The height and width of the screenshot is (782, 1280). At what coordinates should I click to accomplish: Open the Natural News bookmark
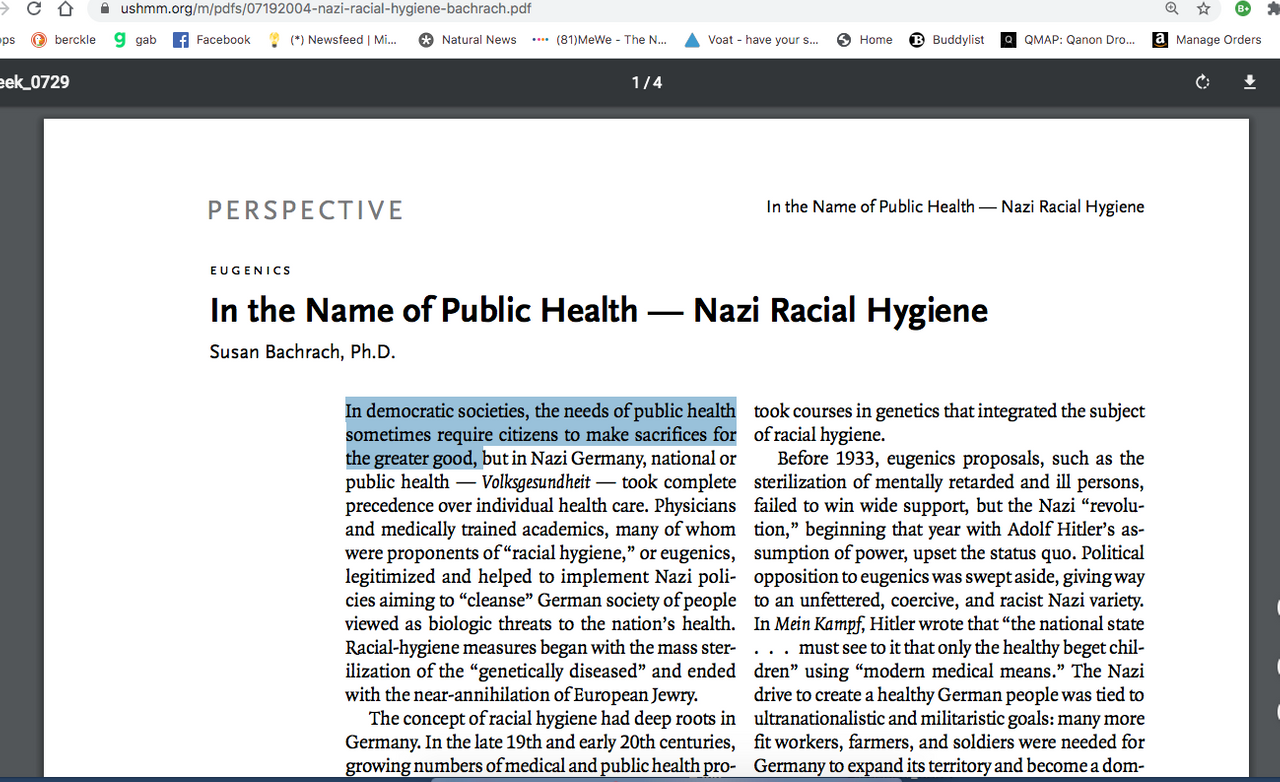click(467, 40)
